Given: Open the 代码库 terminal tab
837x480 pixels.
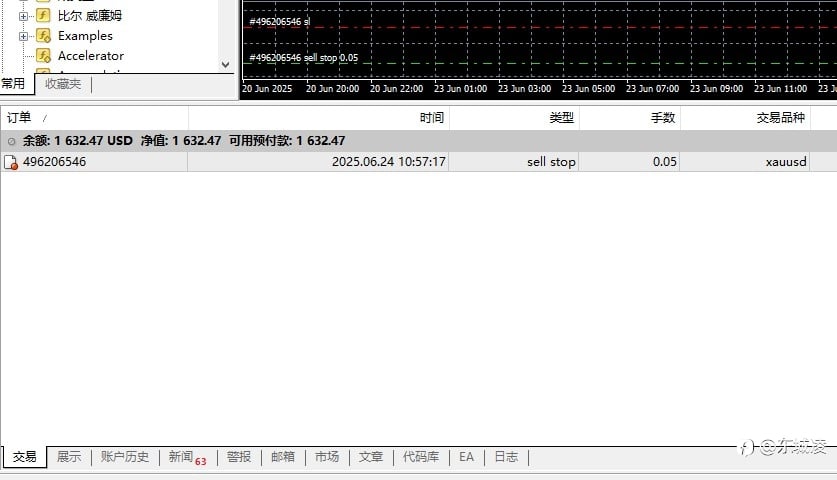Looking at the screenshot, I should (x=421, y=457).
